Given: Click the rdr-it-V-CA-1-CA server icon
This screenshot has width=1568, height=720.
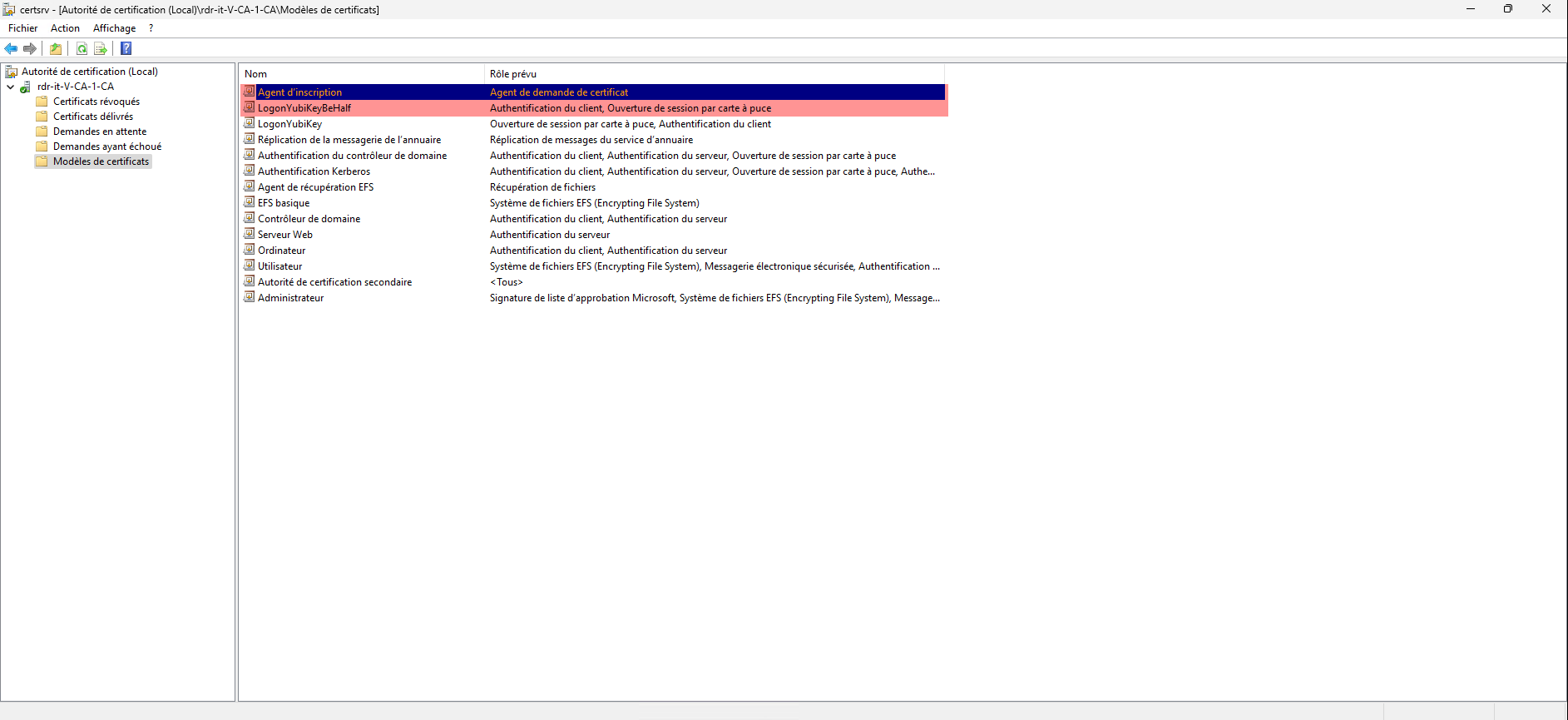Looking at the screenshot, I should pyautogui.click(x=26, y=87).
